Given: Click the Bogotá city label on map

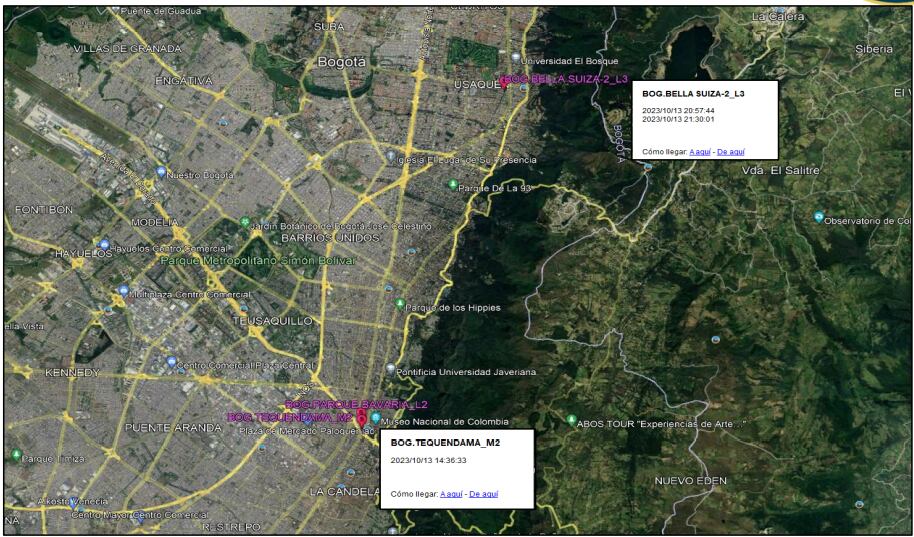Looking at the screenshot, I should coord(341,61).
